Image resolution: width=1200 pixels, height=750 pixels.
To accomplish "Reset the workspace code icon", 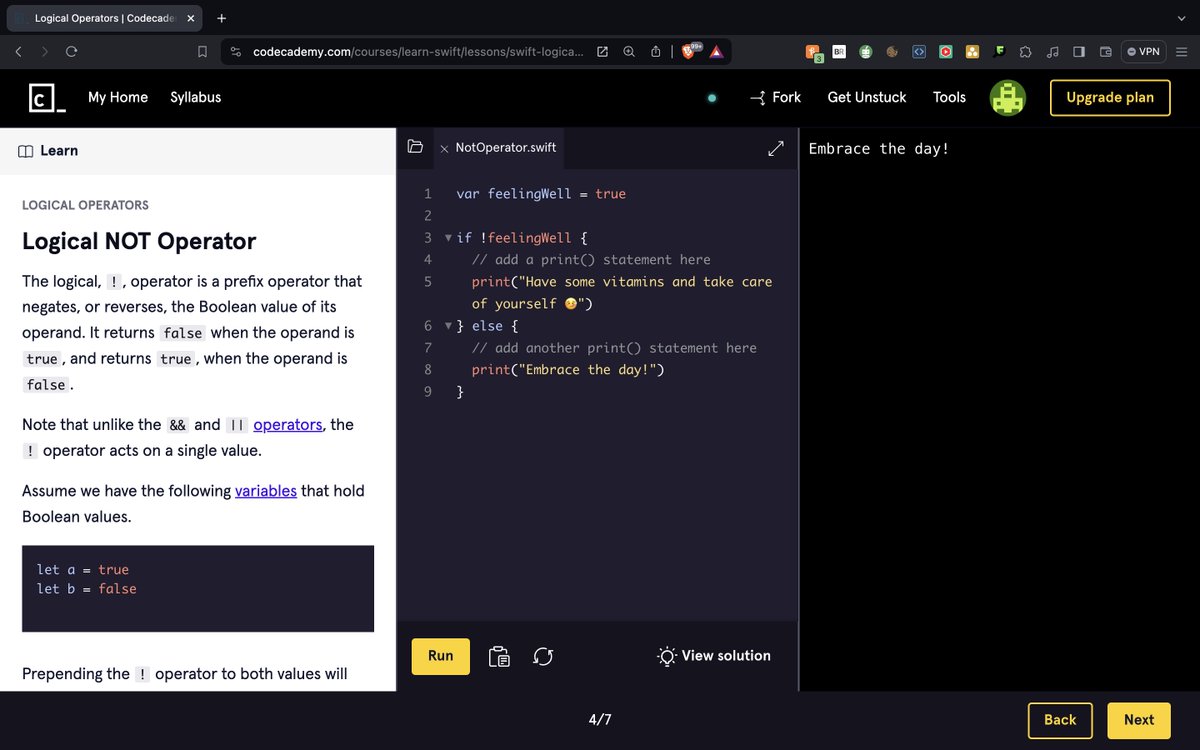I will point(543,656).
